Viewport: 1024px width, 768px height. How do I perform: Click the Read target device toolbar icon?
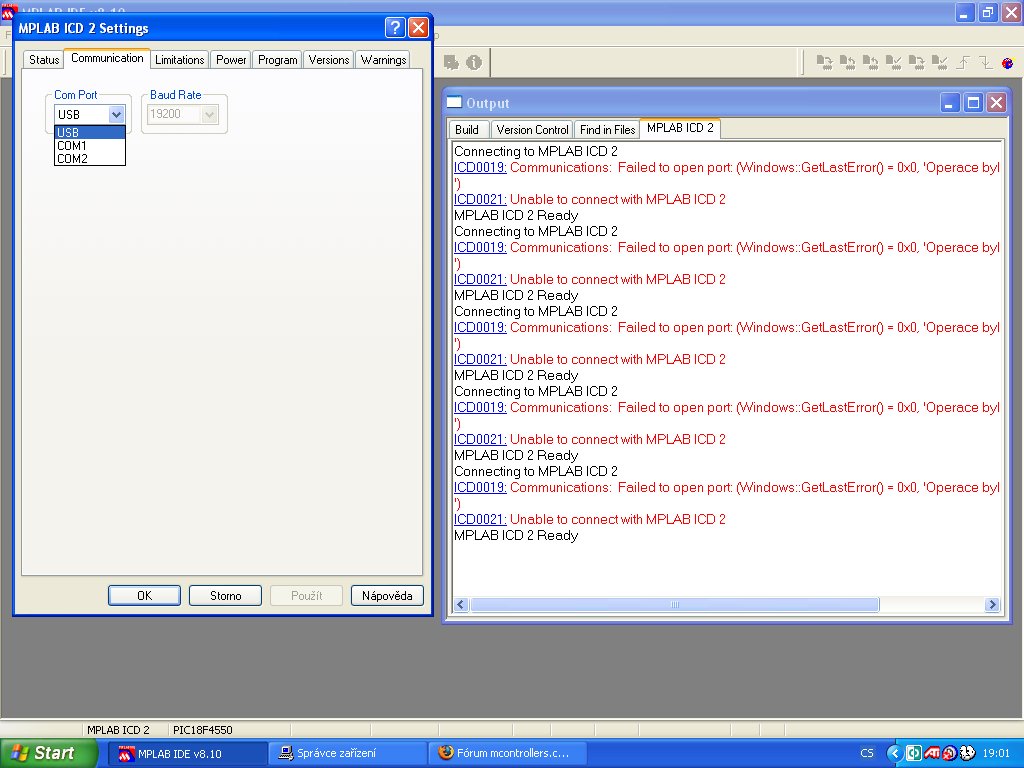coord(848,62)
